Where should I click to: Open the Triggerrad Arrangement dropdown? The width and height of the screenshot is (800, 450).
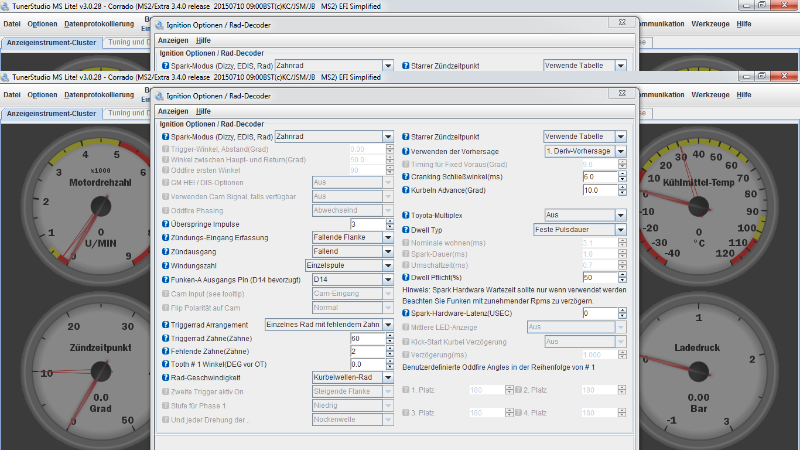coord(387,325)
